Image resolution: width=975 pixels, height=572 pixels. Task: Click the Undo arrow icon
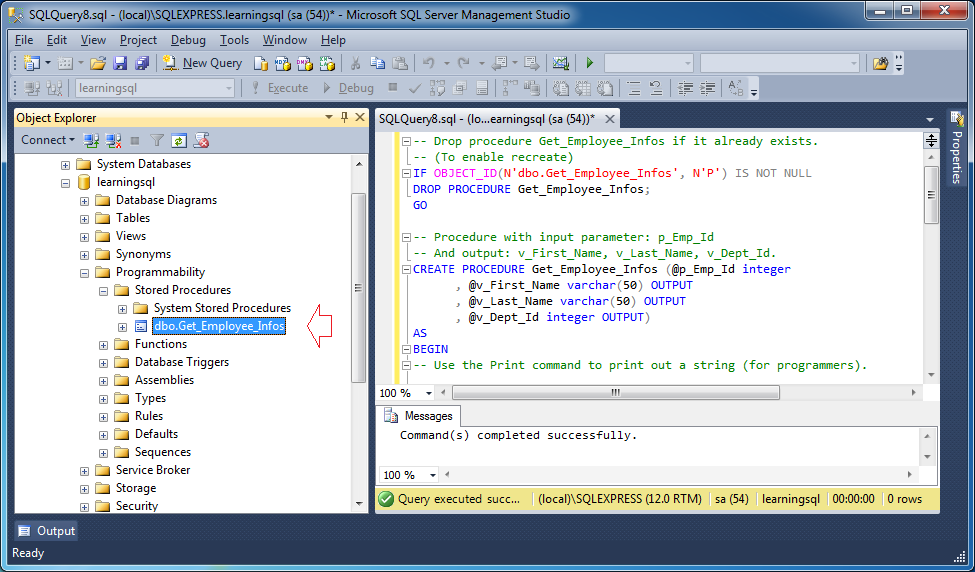click(428, 63)
